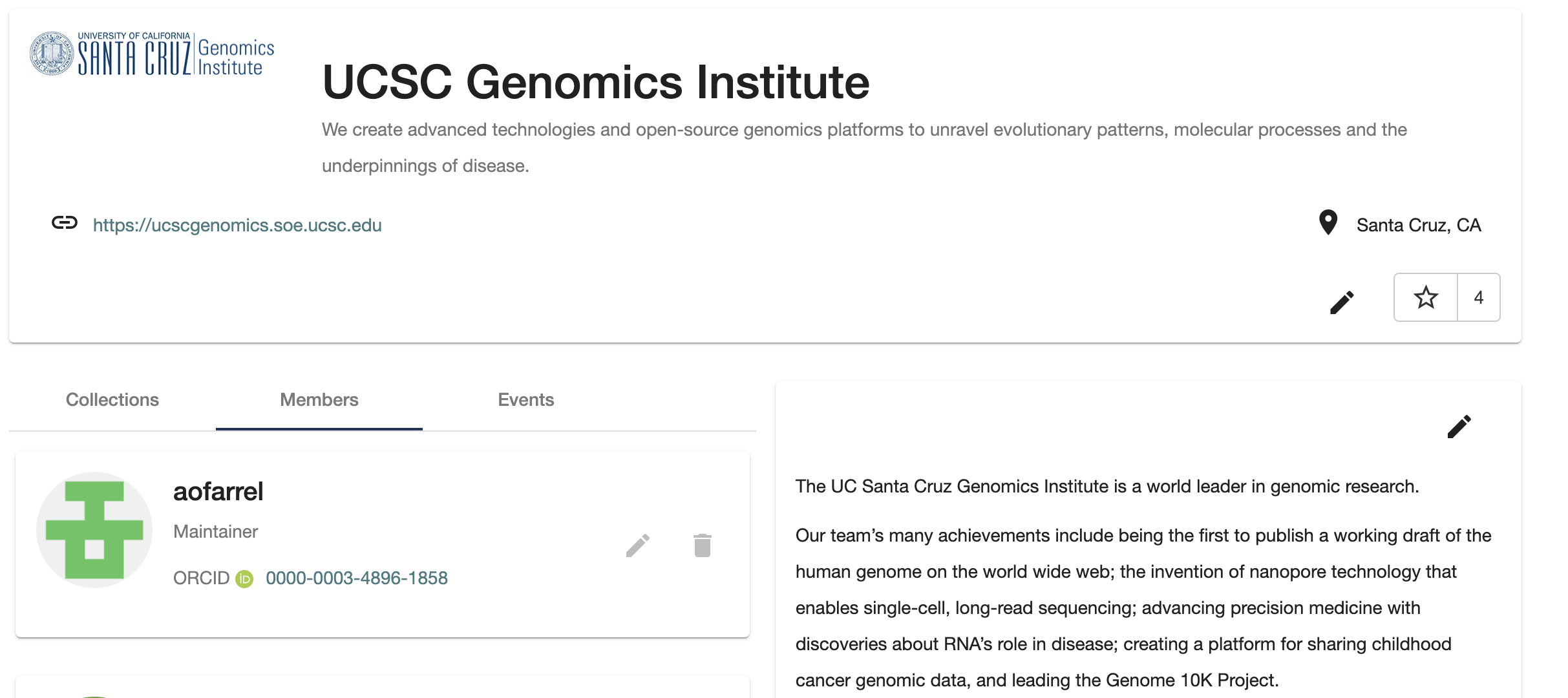Open the ucscgenomics.soe.ucsc.edu website link
The height and width of the screenshot is (698, 1568).
(x=237, y=225)
